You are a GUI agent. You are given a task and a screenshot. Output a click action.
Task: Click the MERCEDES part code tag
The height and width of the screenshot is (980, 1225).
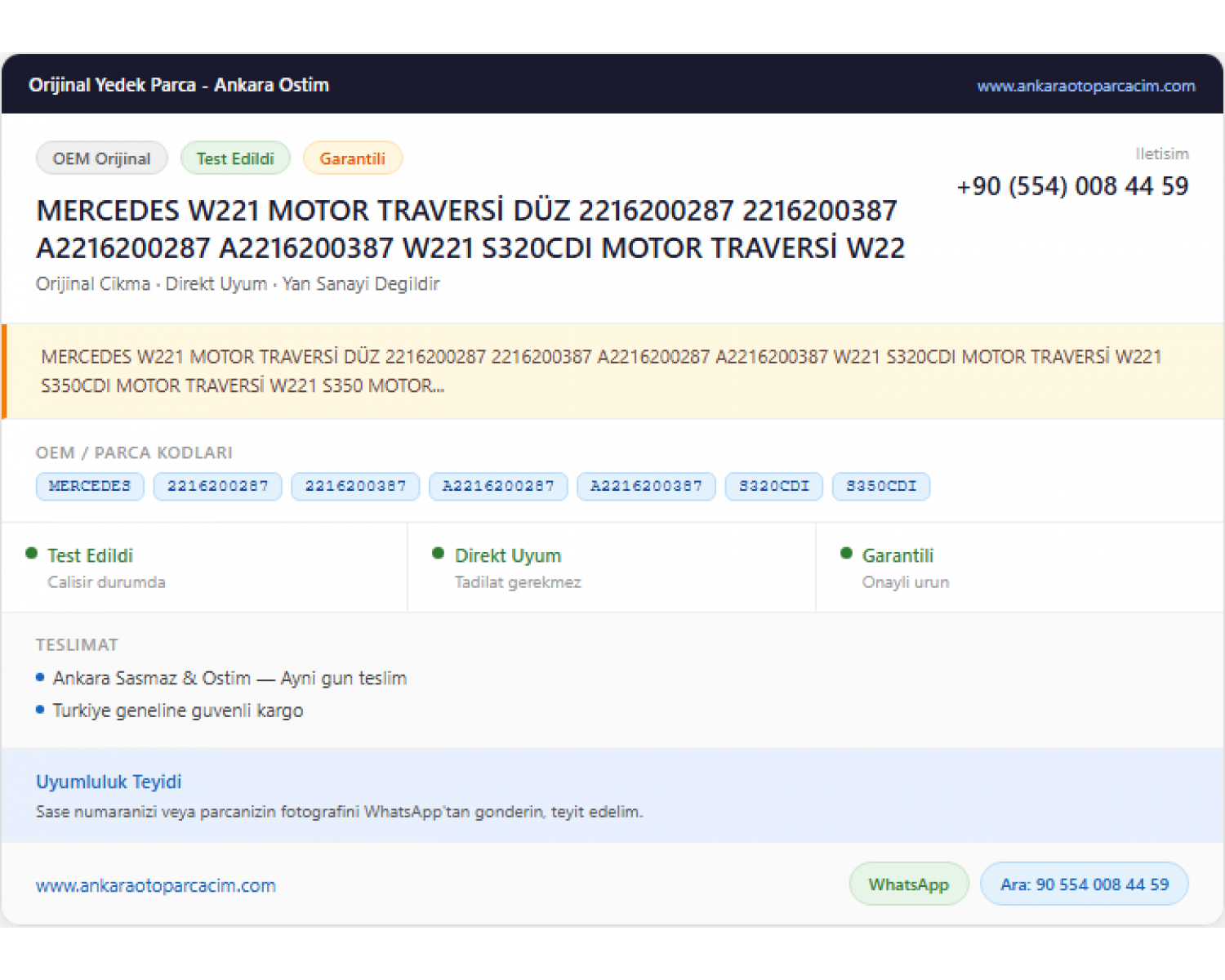coord(90,486)
